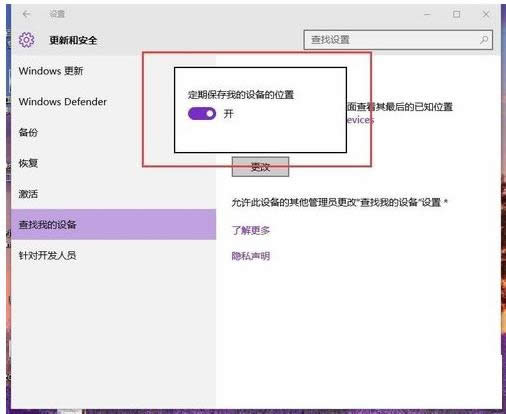This screenshot has height=414, width=506.
Task: Click the text 允许此设备的其他管理员更改
Action: coord(294,202)
